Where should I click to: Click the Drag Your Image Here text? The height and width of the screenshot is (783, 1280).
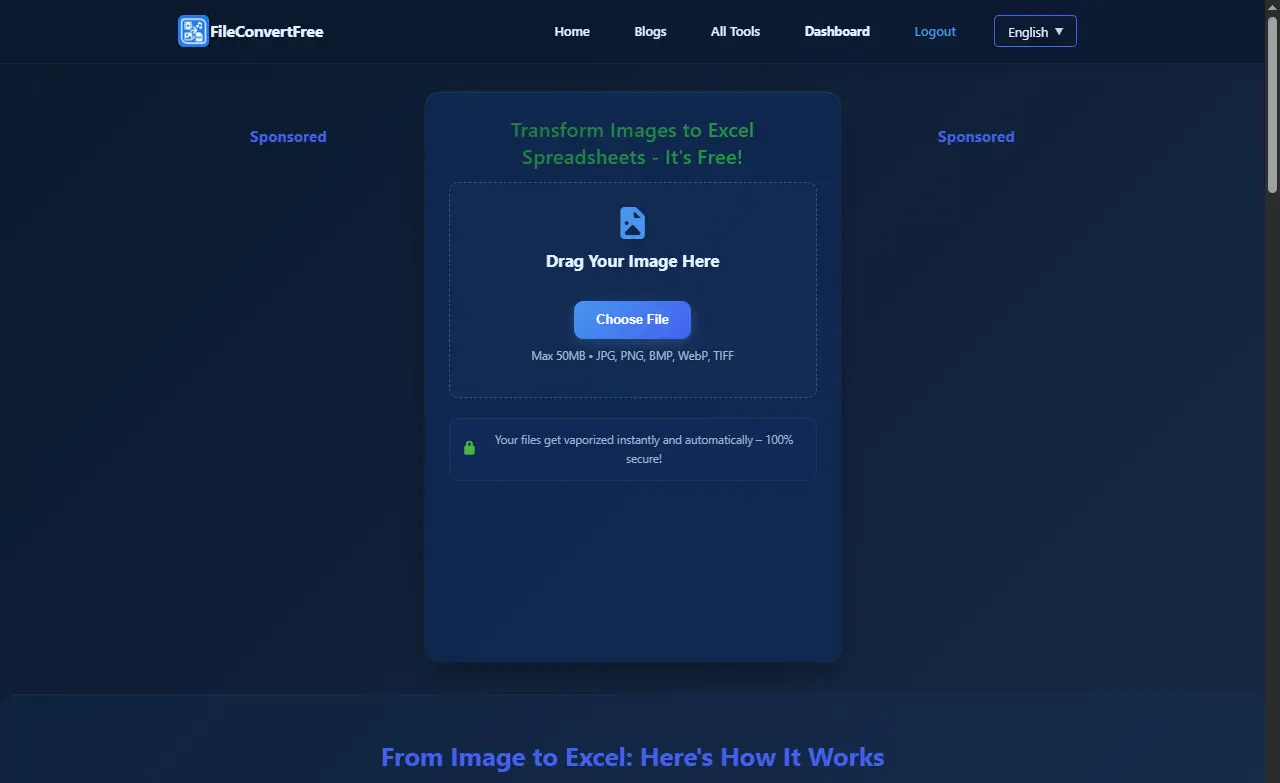[x=632, y=261]
